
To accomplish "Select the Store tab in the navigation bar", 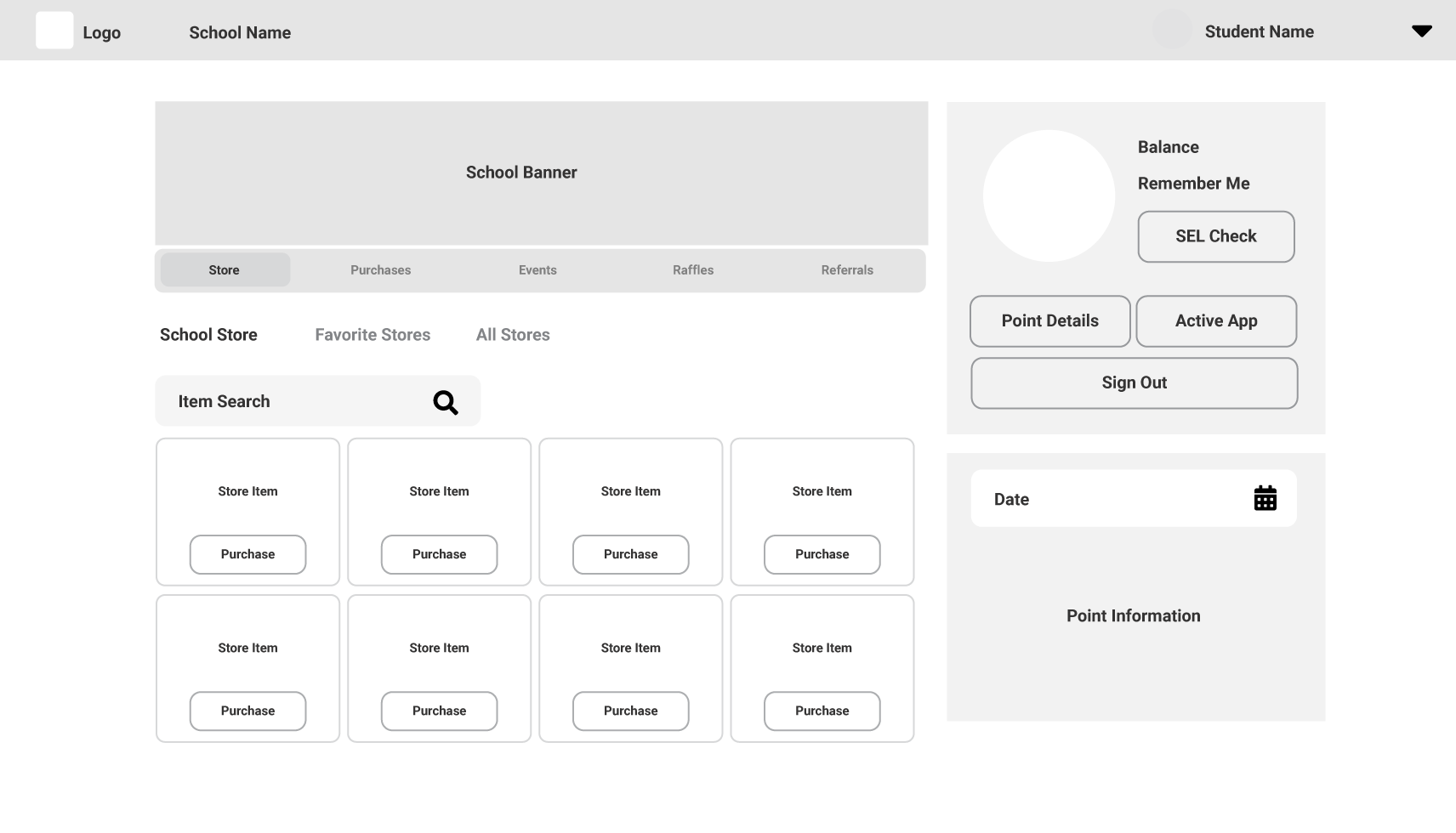I will tap(224, 269).
